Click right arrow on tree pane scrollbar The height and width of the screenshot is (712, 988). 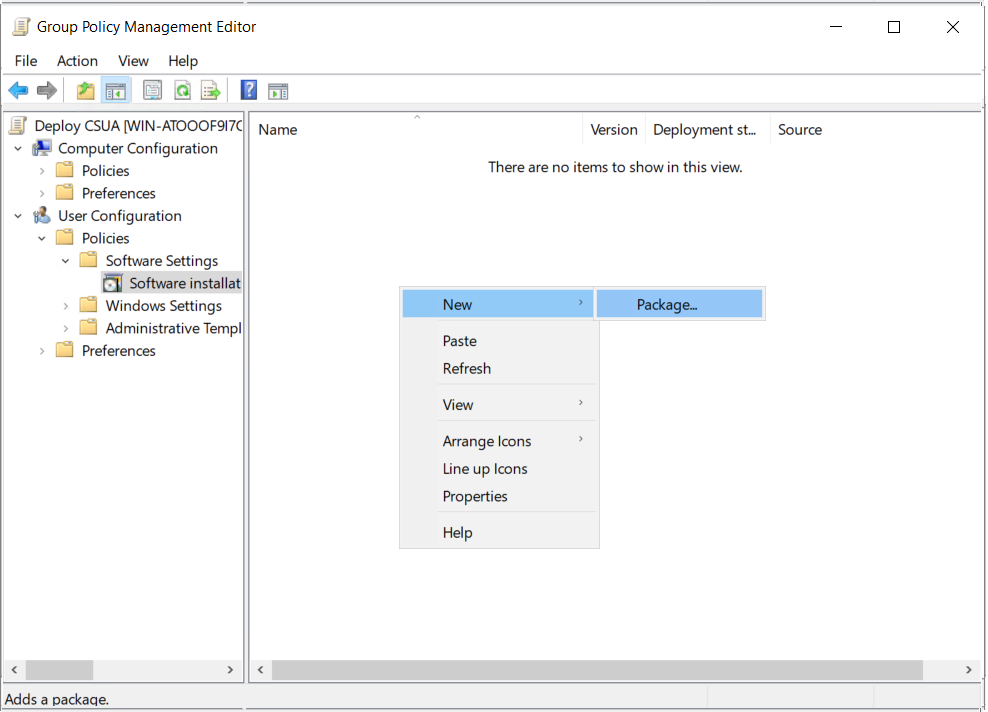pos(230,670)
